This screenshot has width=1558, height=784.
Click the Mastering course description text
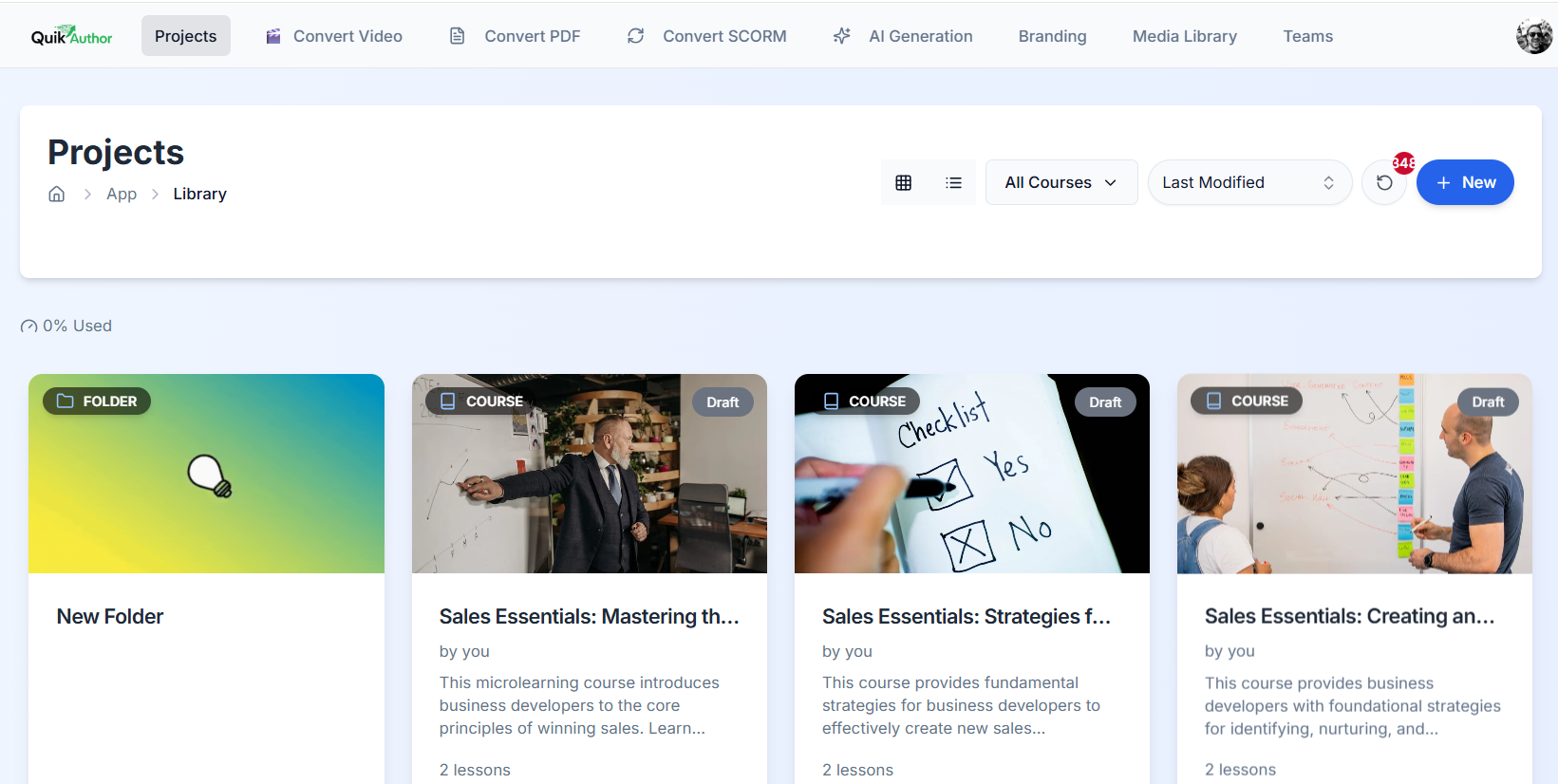coord(579,705)
